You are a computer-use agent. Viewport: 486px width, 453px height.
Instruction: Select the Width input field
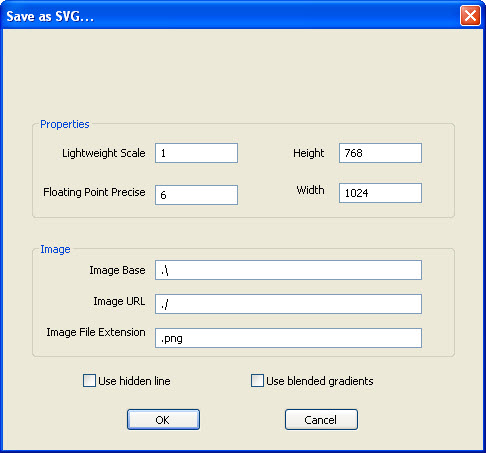380,193
